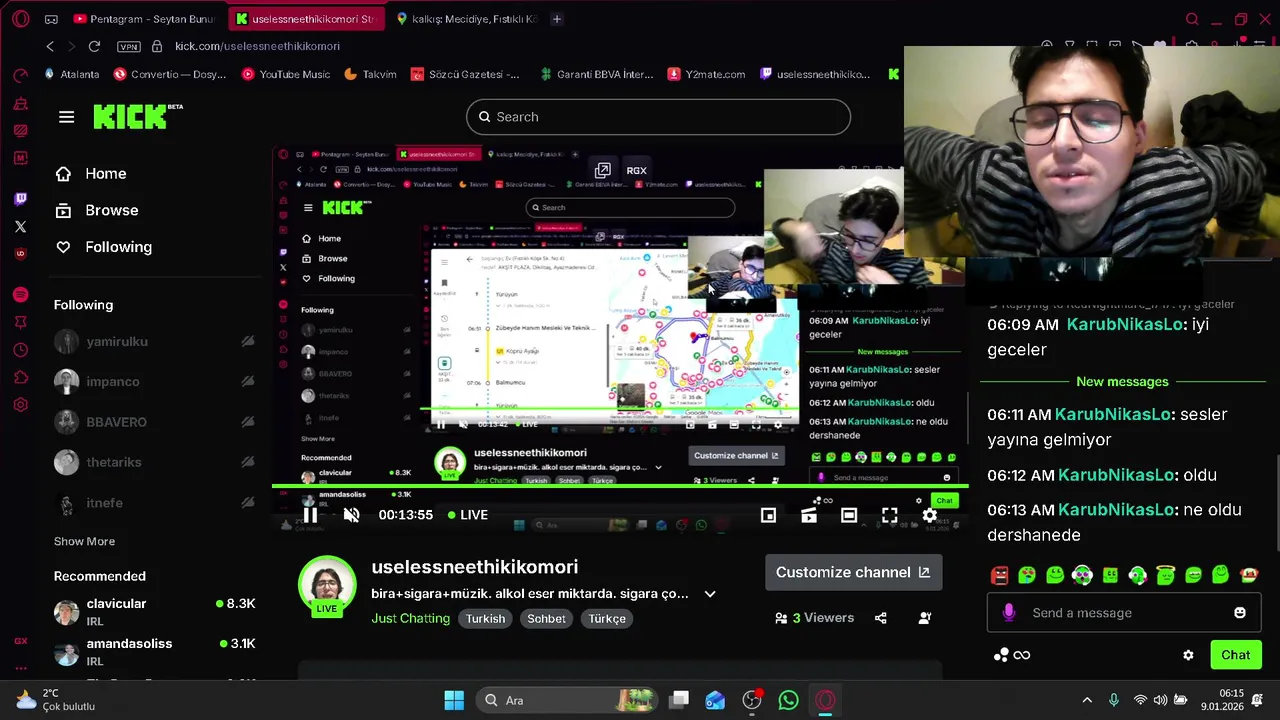Open mini player mode icon
The height and width of the screenshot is (720, 1280).
pyautogui.click(x=768, y=515)
